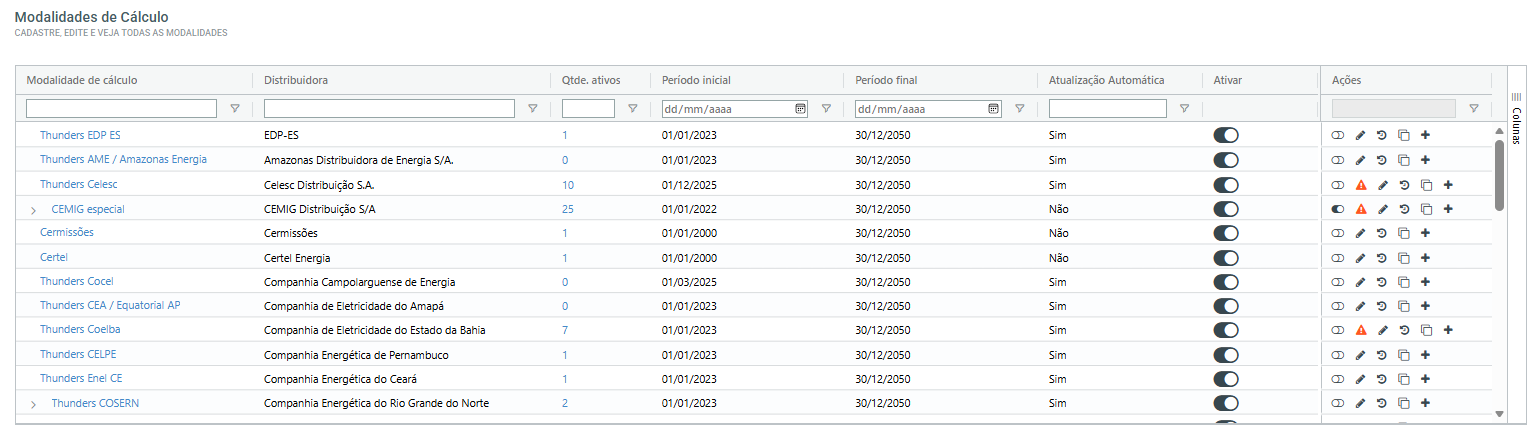Sort by the Período inicial column header
The height and width of the screenshot is (437, 1539).
[697, 80]
